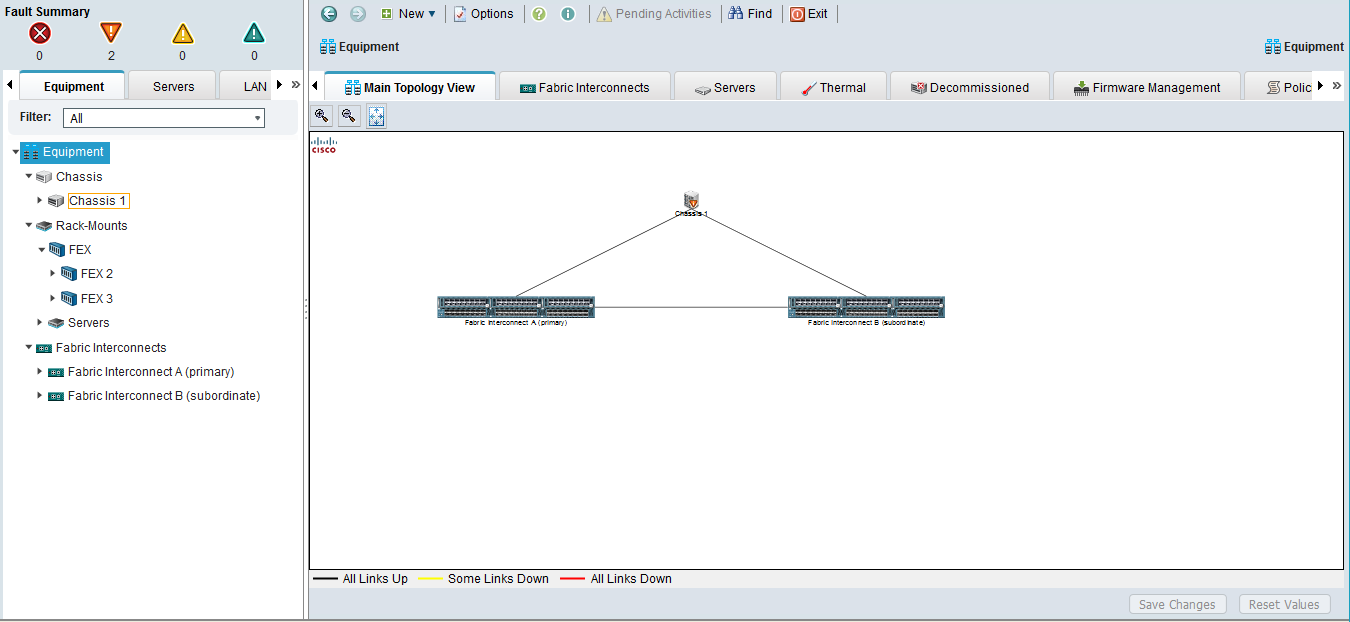The height and width of the screenshot is (622, 1350).
Task: Expand the Servers node under Rack-Mounts
Action: pyautogui.click(x=40, y=322)
